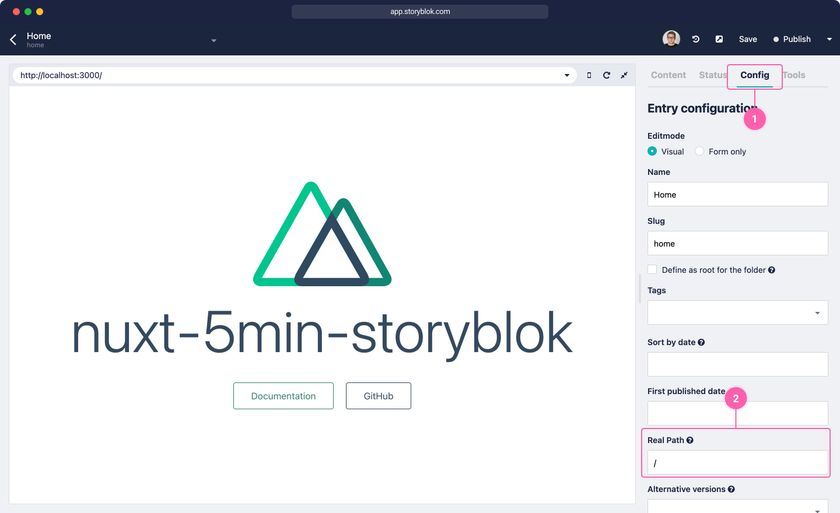This screenshot has height=513, width=840.
Task: Open the history clock icon
Action: 695,39
